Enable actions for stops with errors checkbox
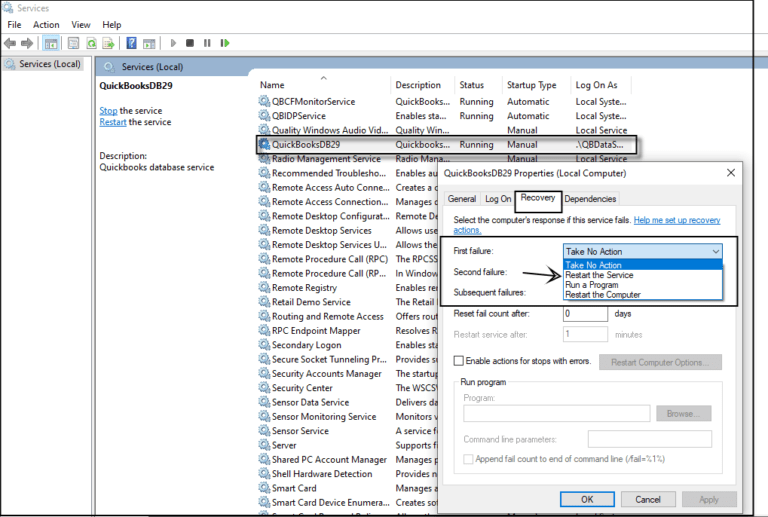The image size is (768, 517). [458, 361]
